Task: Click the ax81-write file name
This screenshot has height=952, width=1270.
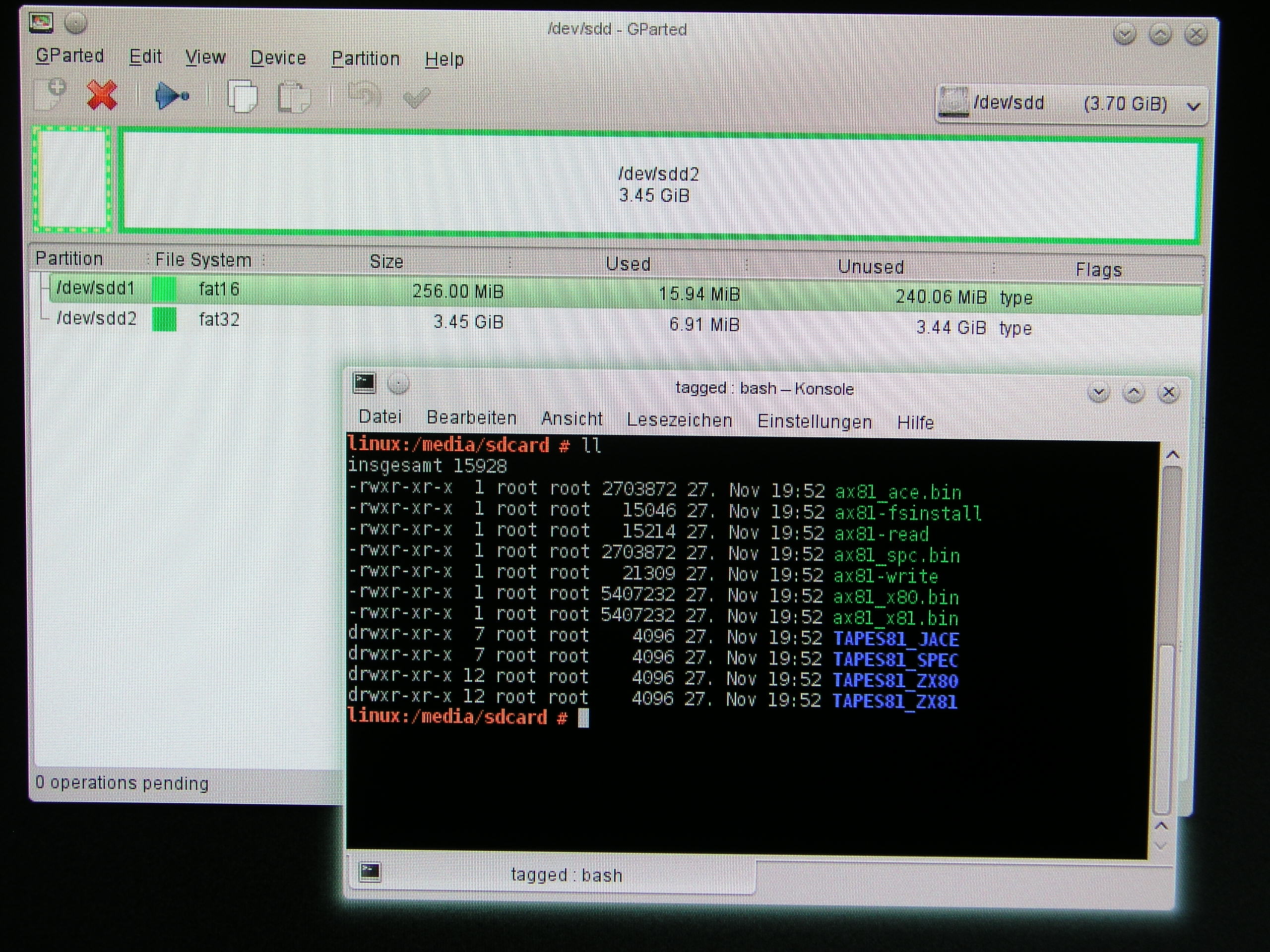Action: 886,576
